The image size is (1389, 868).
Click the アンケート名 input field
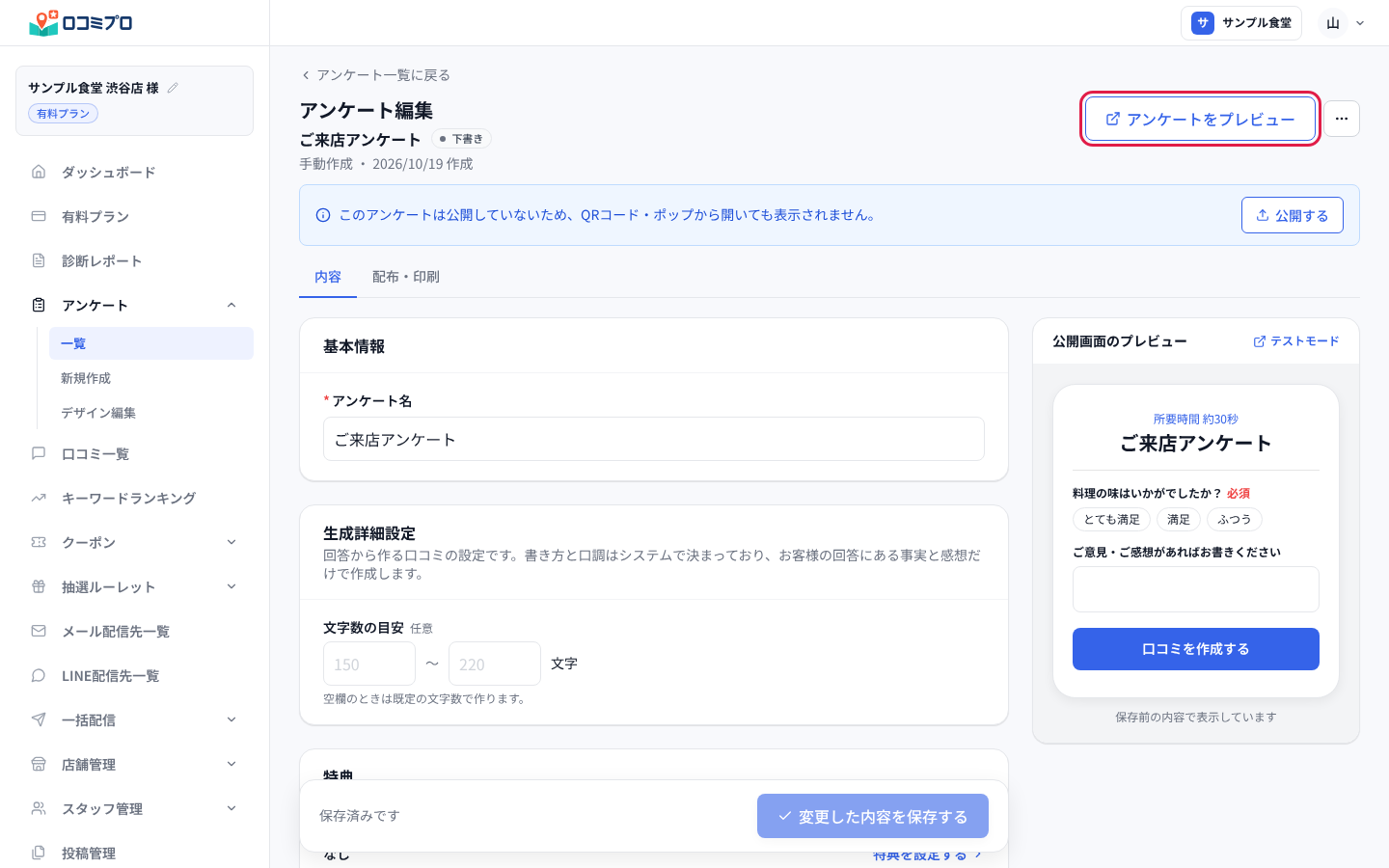click(654, 439)
